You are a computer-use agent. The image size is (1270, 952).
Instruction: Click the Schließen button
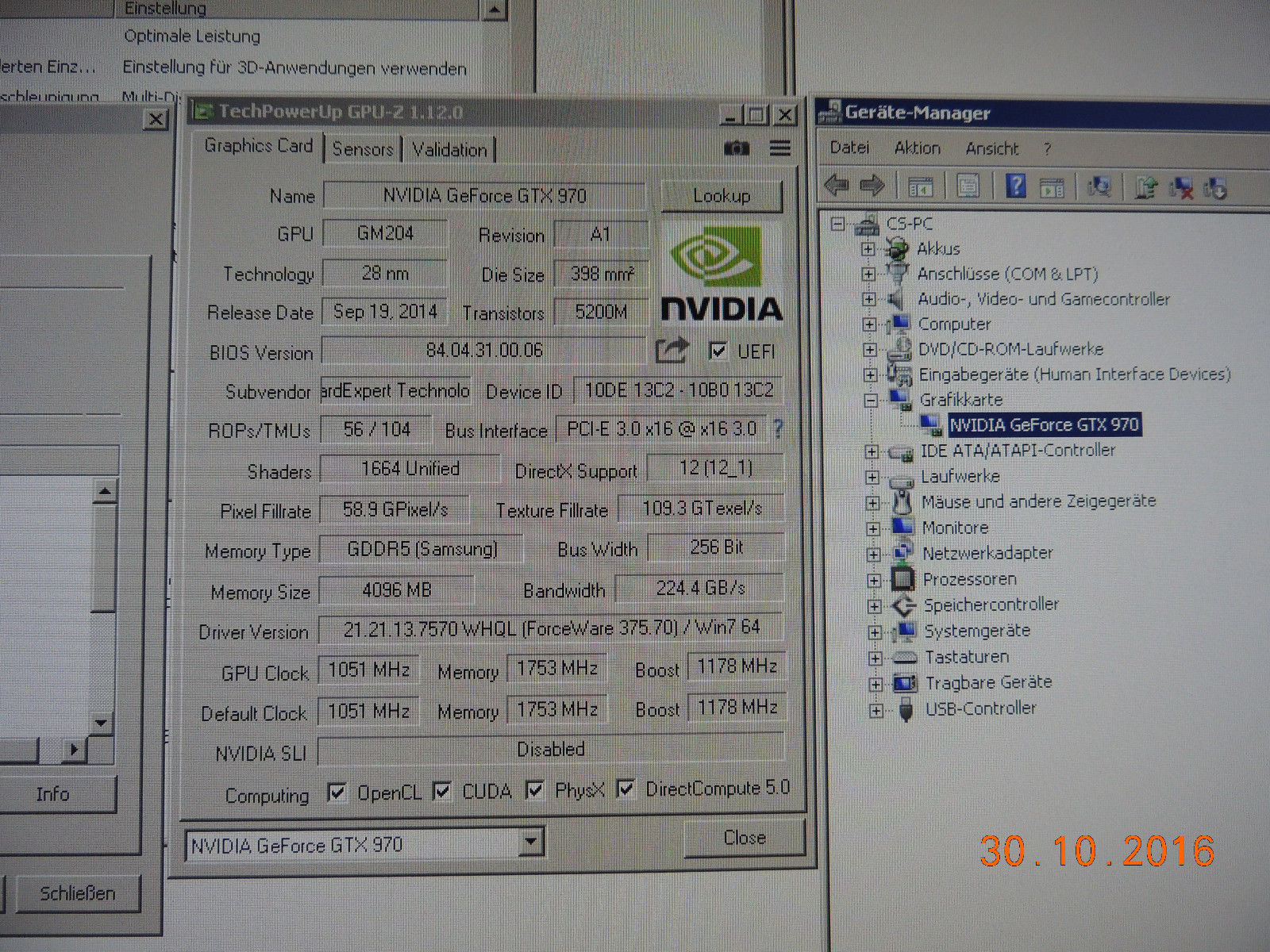pos(78,893)
